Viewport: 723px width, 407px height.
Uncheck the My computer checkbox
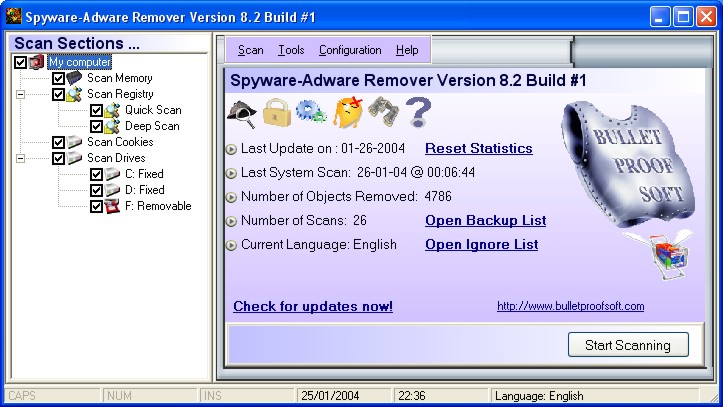point(20,62)
